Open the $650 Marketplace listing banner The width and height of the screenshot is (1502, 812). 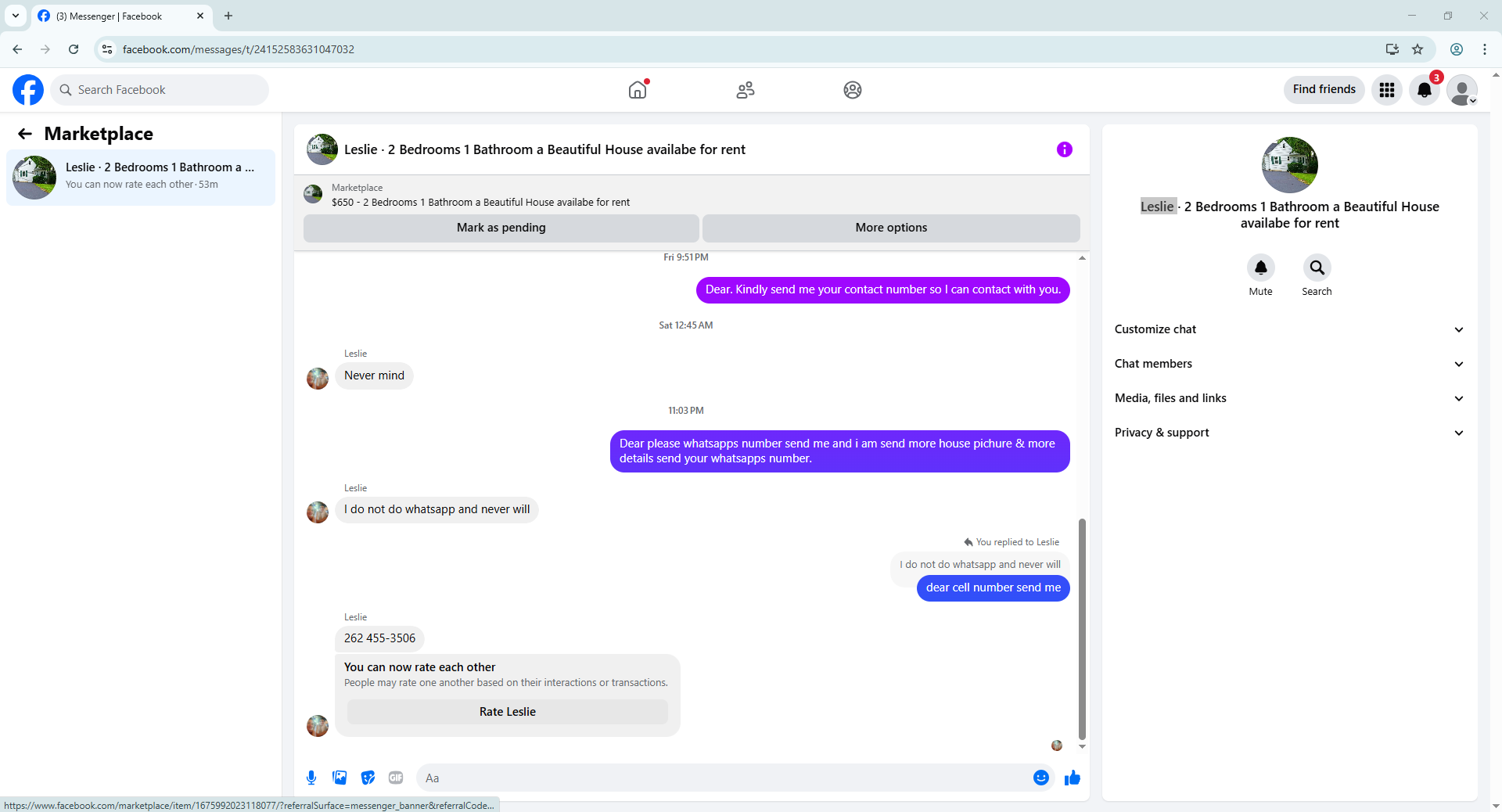pos(692,195)
